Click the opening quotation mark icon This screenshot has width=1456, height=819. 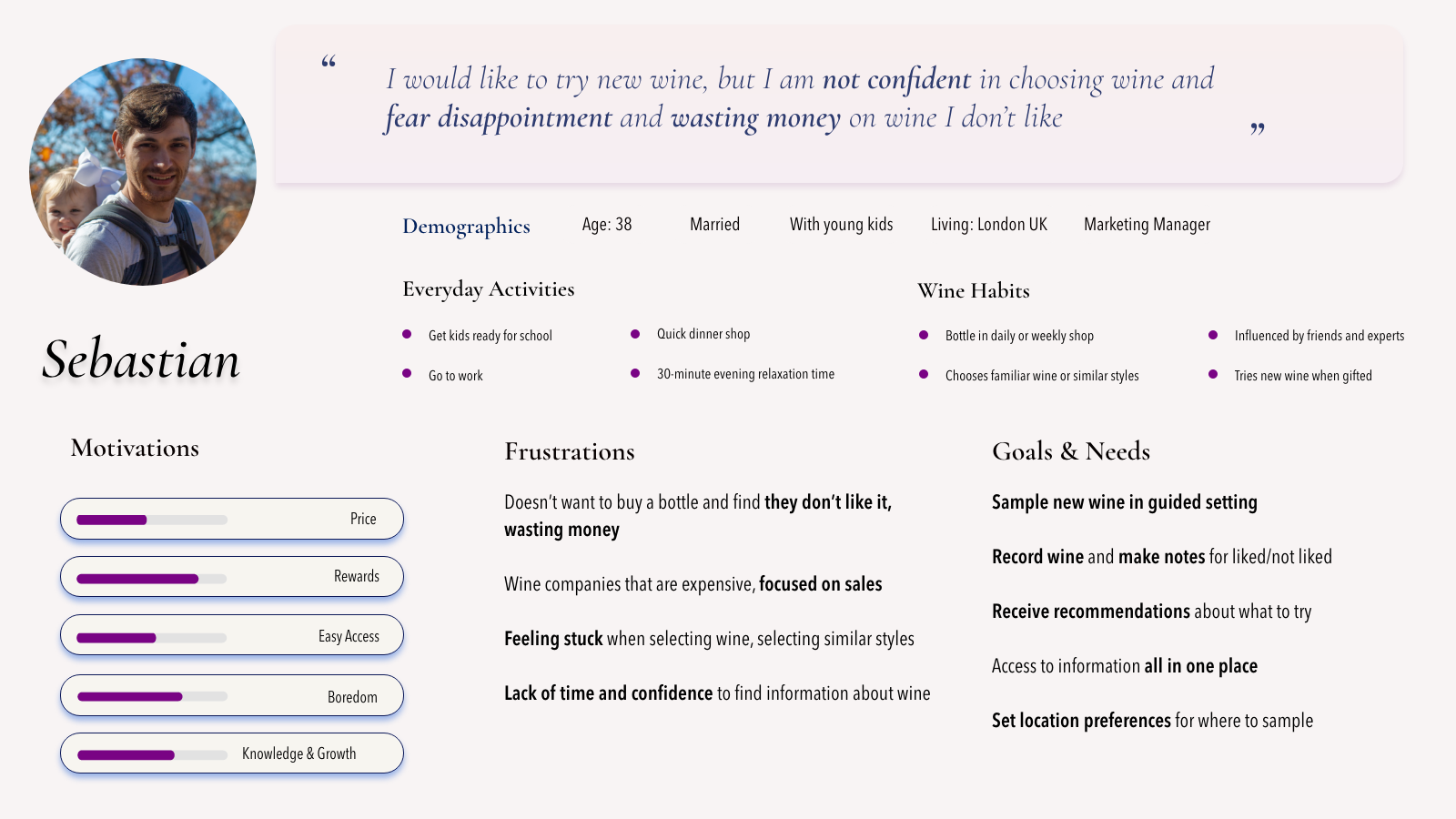pos(329,62)
